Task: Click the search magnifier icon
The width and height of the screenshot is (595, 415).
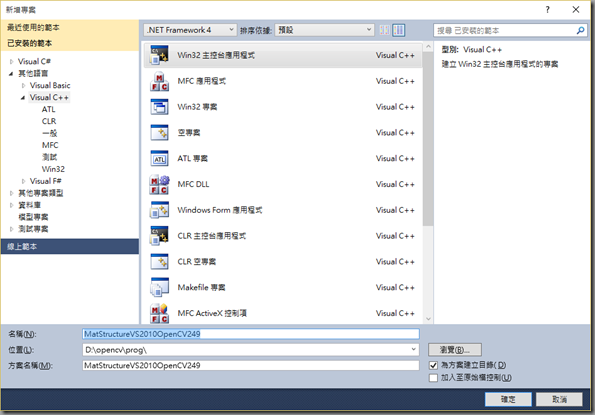Action: [x=580, y=30]
